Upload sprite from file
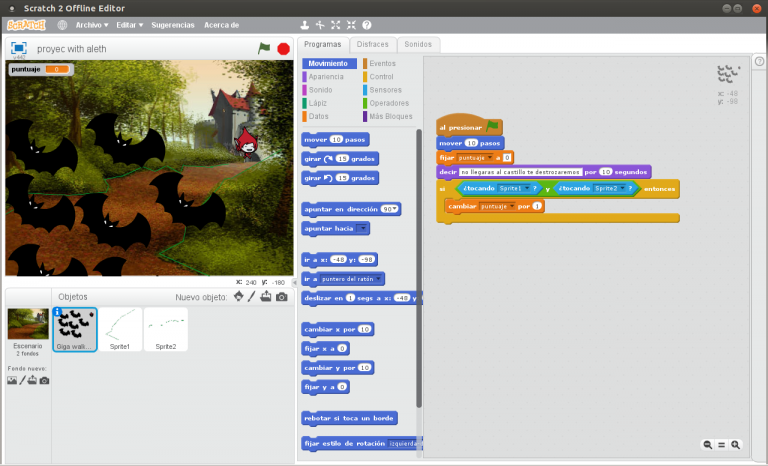768x466 pixels. 266,296
